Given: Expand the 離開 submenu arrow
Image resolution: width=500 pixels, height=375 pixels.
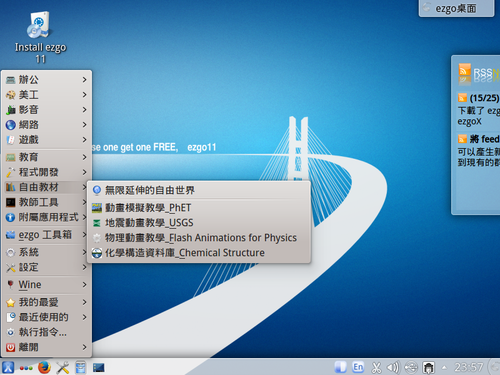Looking at the screenshot, I should tap(85, 347).
